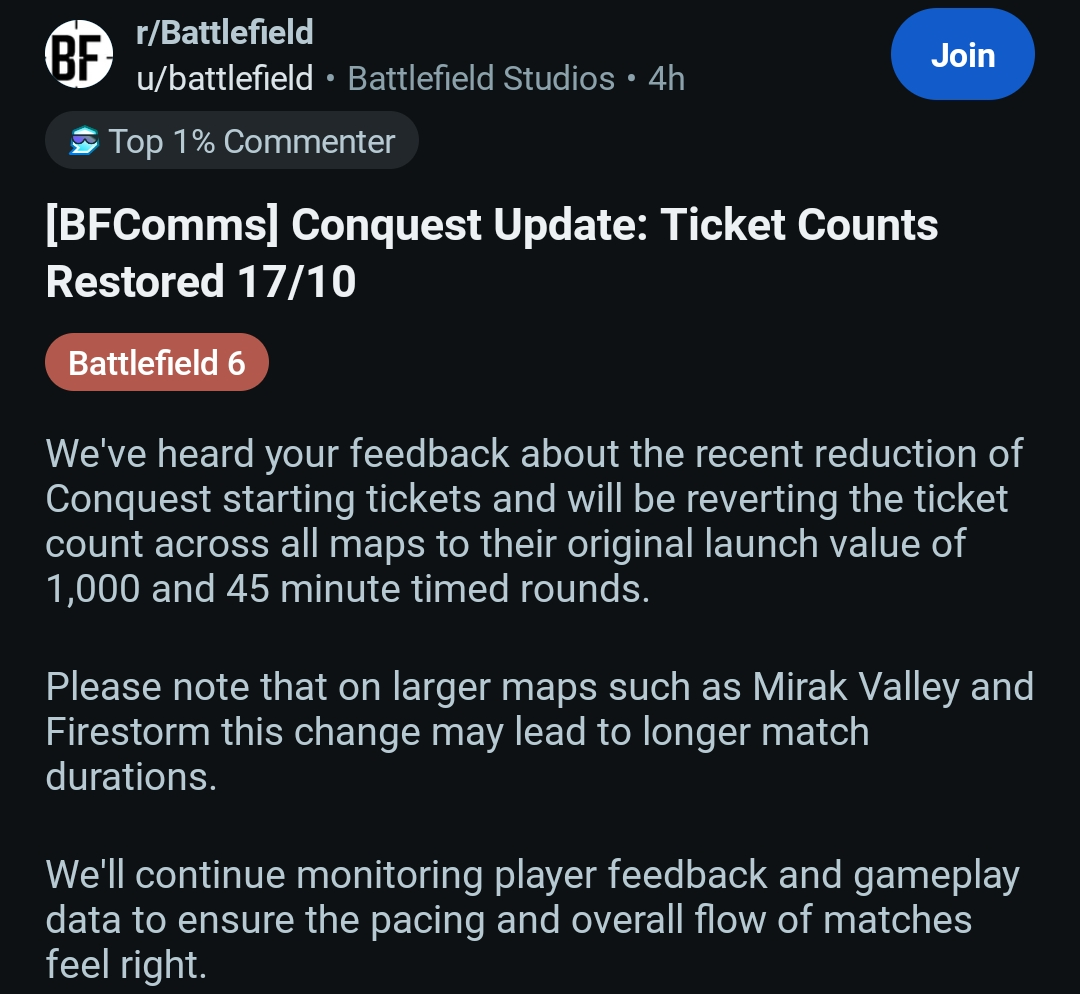
Task: Click the 'Restored 17/10' title text
Action: (x=200, y=282)
